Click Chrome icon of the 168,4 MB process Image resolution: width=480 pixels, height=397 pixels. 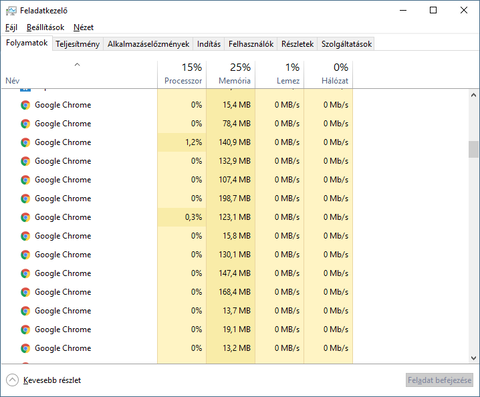(x=25, y=292)
